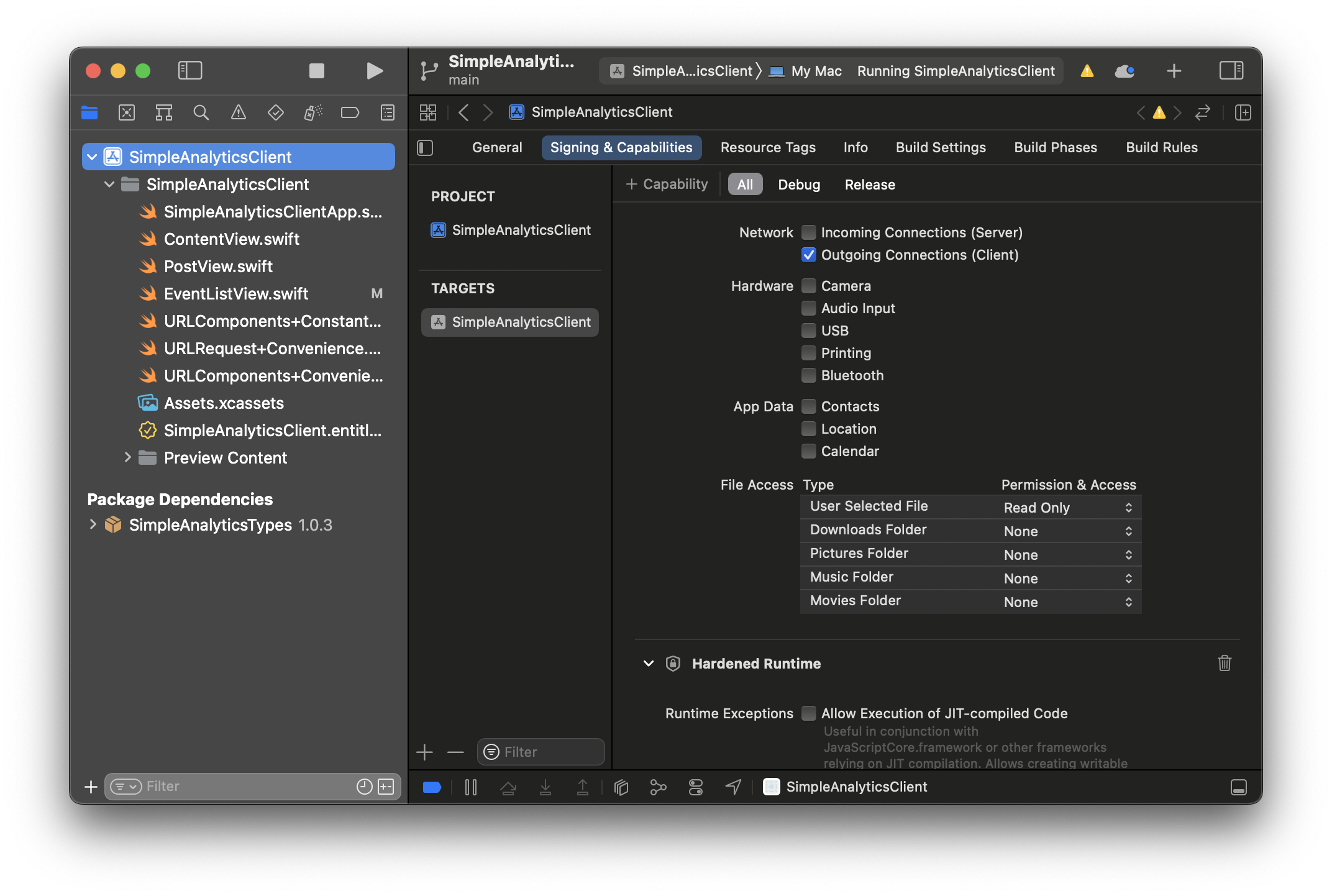The image size is (1332, 896).
Task: Switch to the Info tab
Action: click(x=855, y=148)
